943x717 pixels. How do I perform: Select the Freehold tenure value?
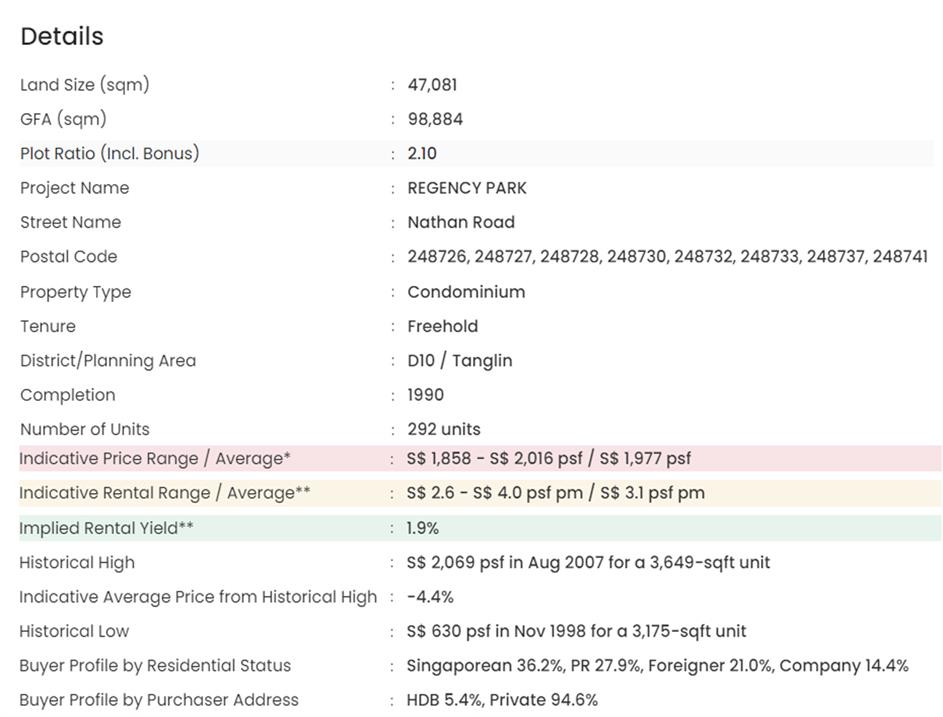(442, 326)
